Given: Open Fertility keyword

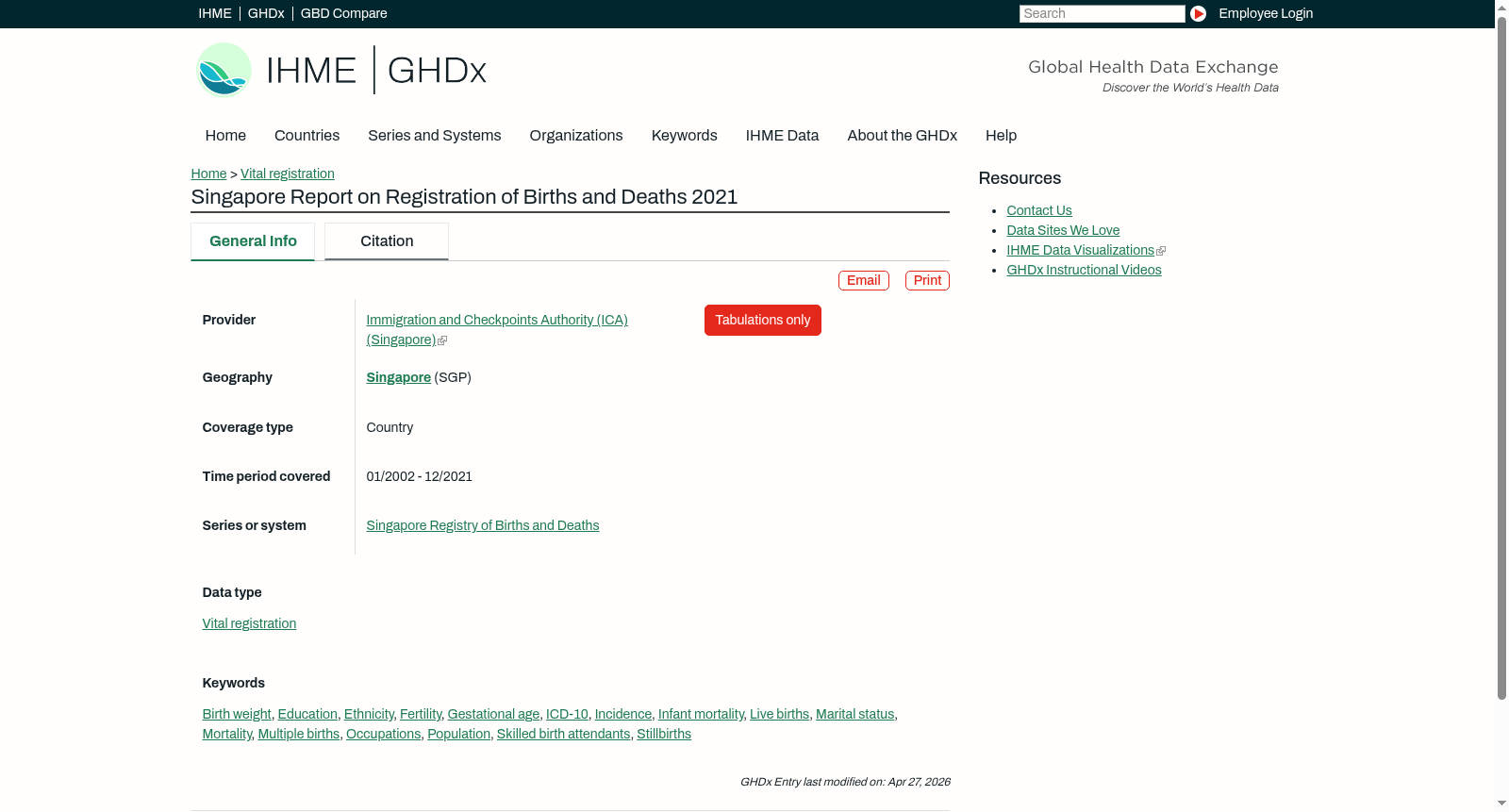Looking at the screenshot, I should [421, 714].
